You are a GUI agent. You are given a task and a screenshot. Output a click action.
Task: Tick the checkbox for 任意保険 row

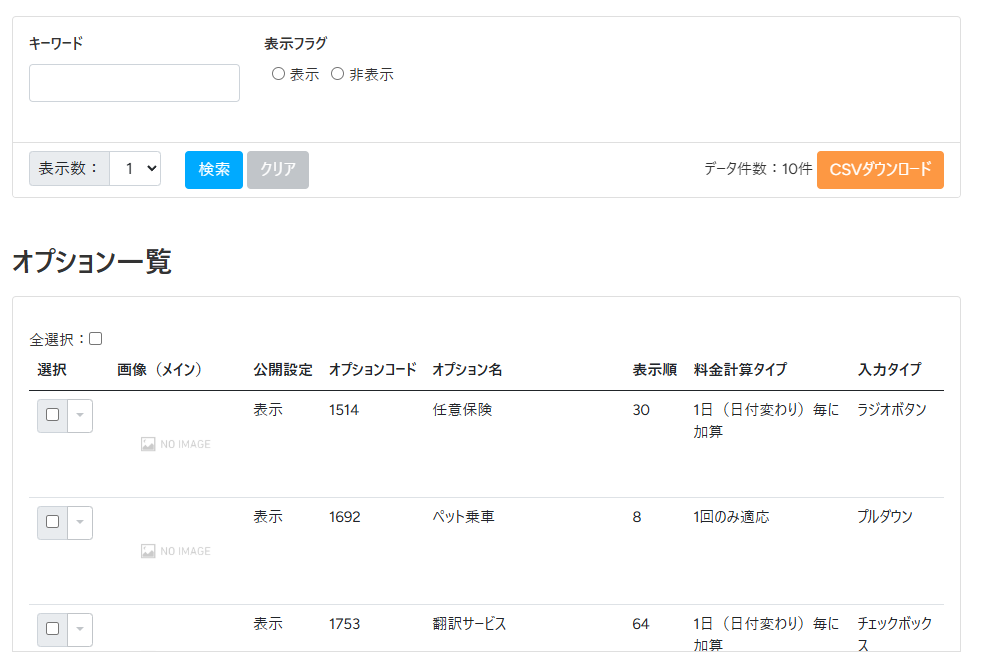(x=53, y=415)
